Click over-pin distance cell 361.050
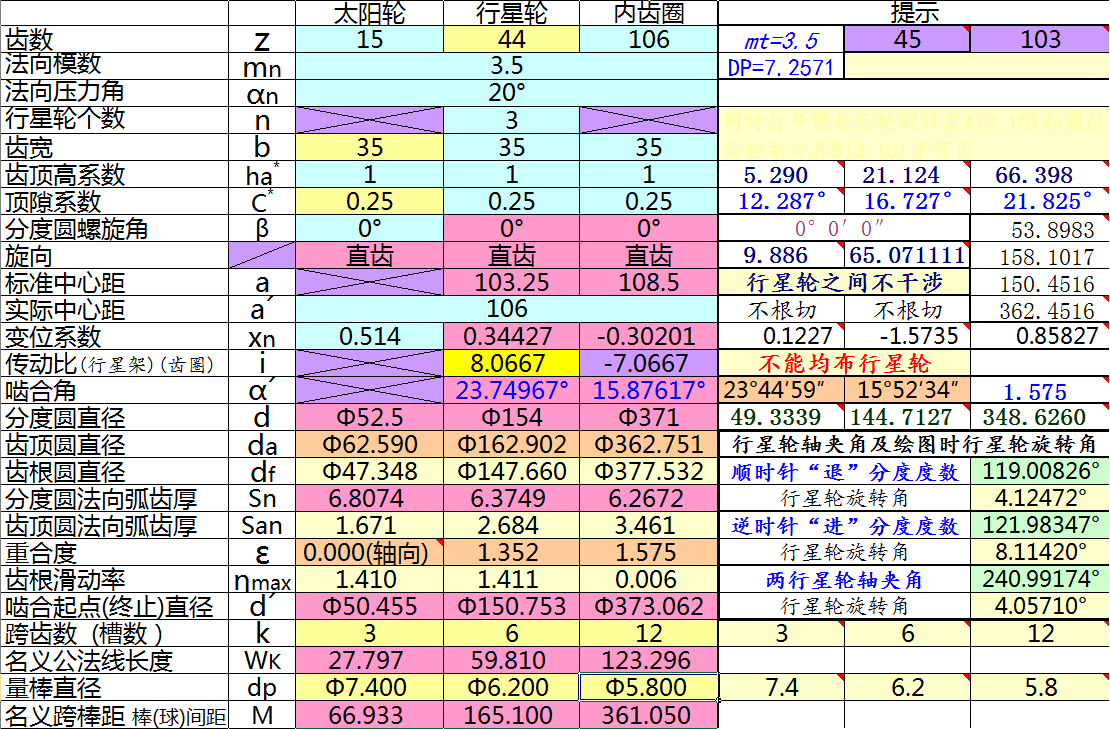This screenshot has height=729, width=1110. tap(648, 714)
